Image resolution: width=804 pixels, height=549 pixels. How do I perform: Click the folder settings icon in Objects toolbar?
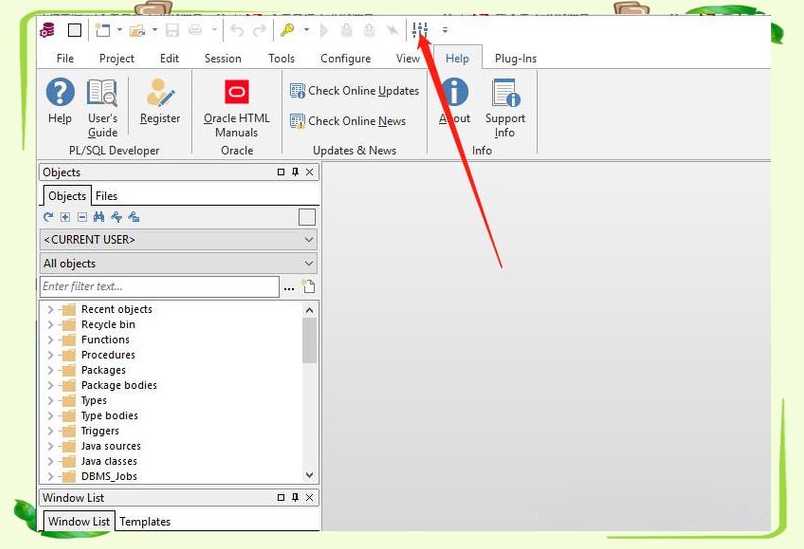(134, 217)
